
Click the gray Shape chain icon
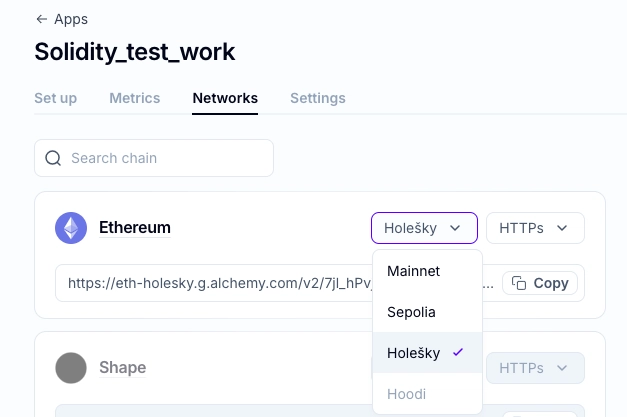(x=71, y=368)
